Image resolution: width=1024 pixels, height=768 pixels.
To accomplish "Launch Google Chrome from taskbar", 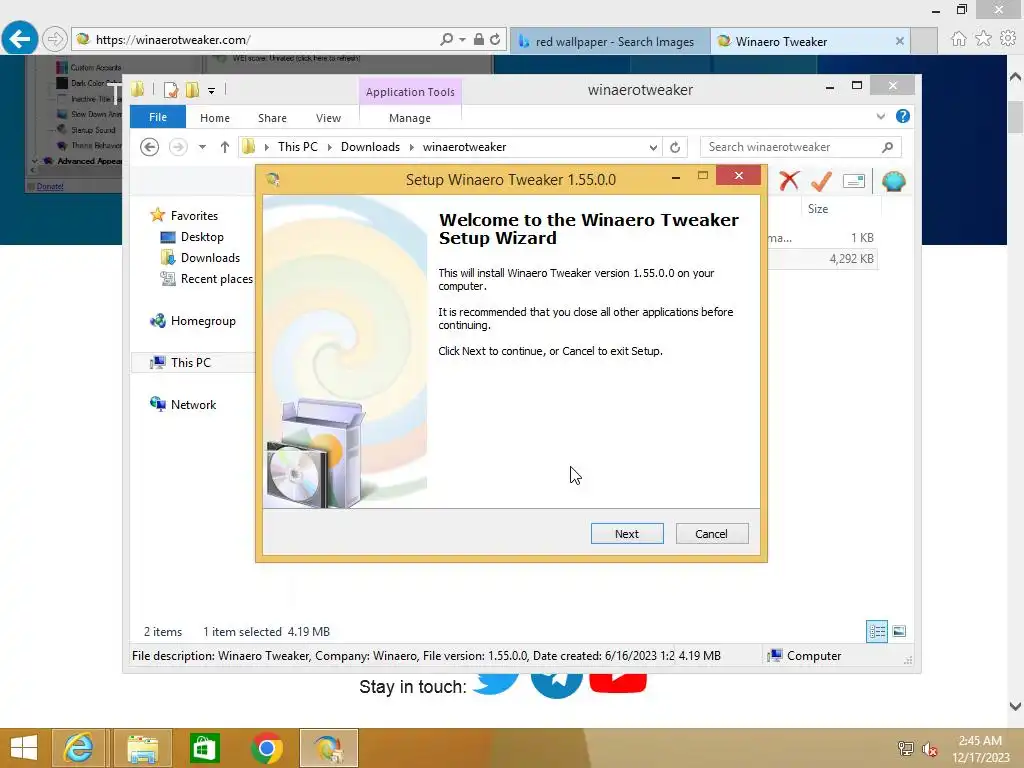I will (266, 748).
